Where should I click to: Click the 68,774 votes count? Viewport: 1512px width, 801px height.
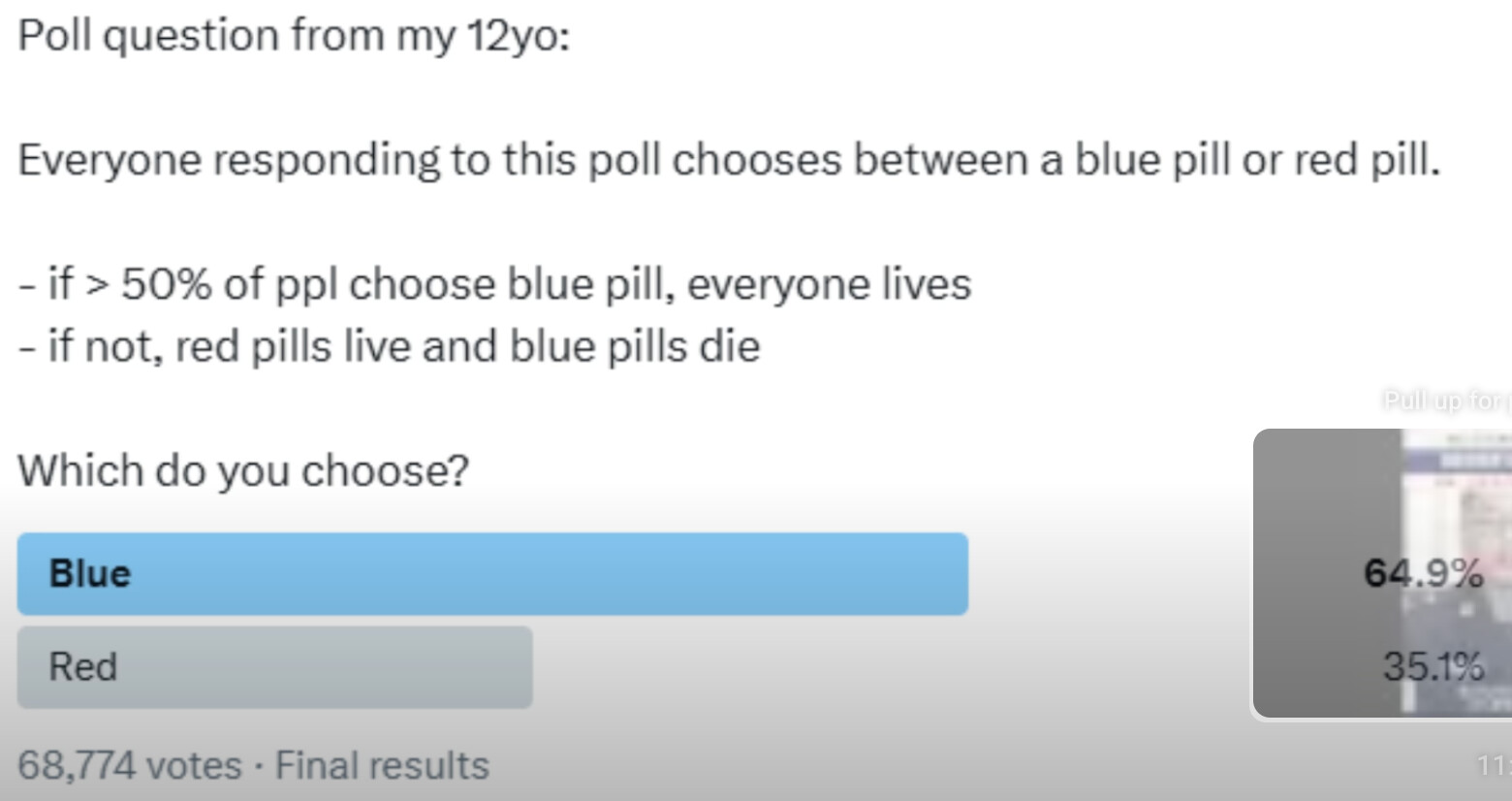129,765
